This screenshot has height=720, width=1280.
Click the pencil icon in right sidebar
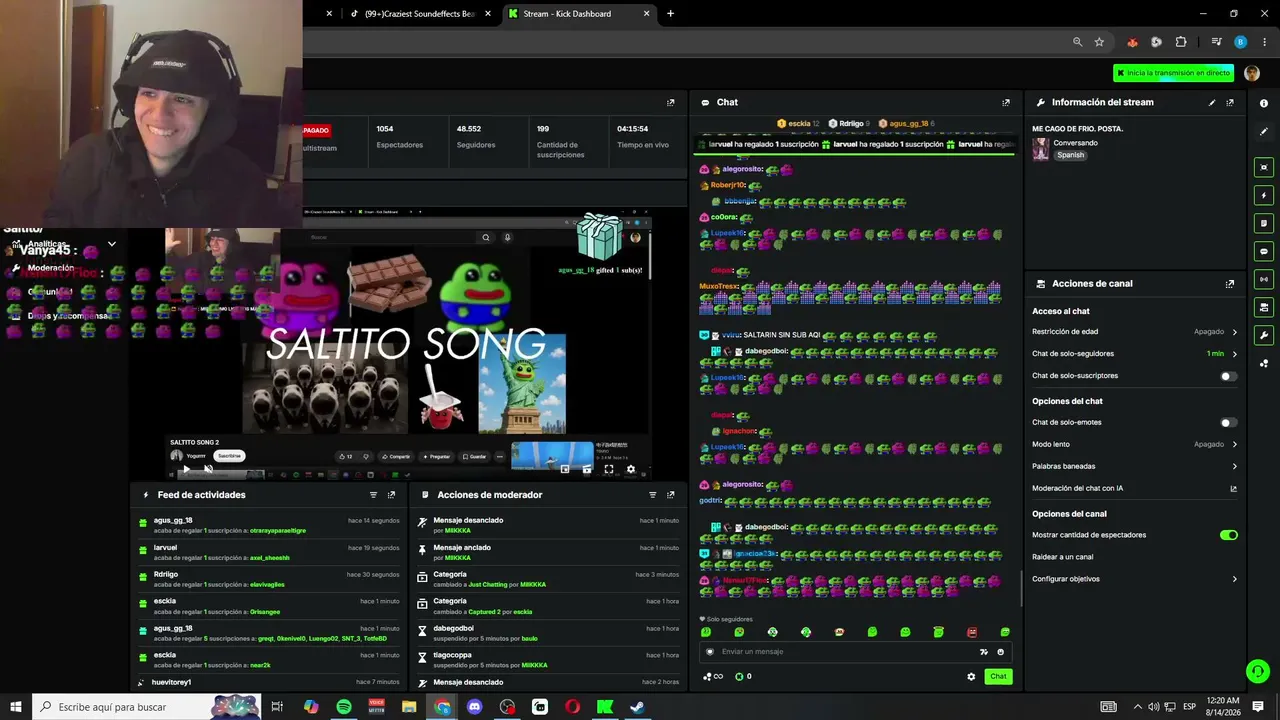(1264, 132)
